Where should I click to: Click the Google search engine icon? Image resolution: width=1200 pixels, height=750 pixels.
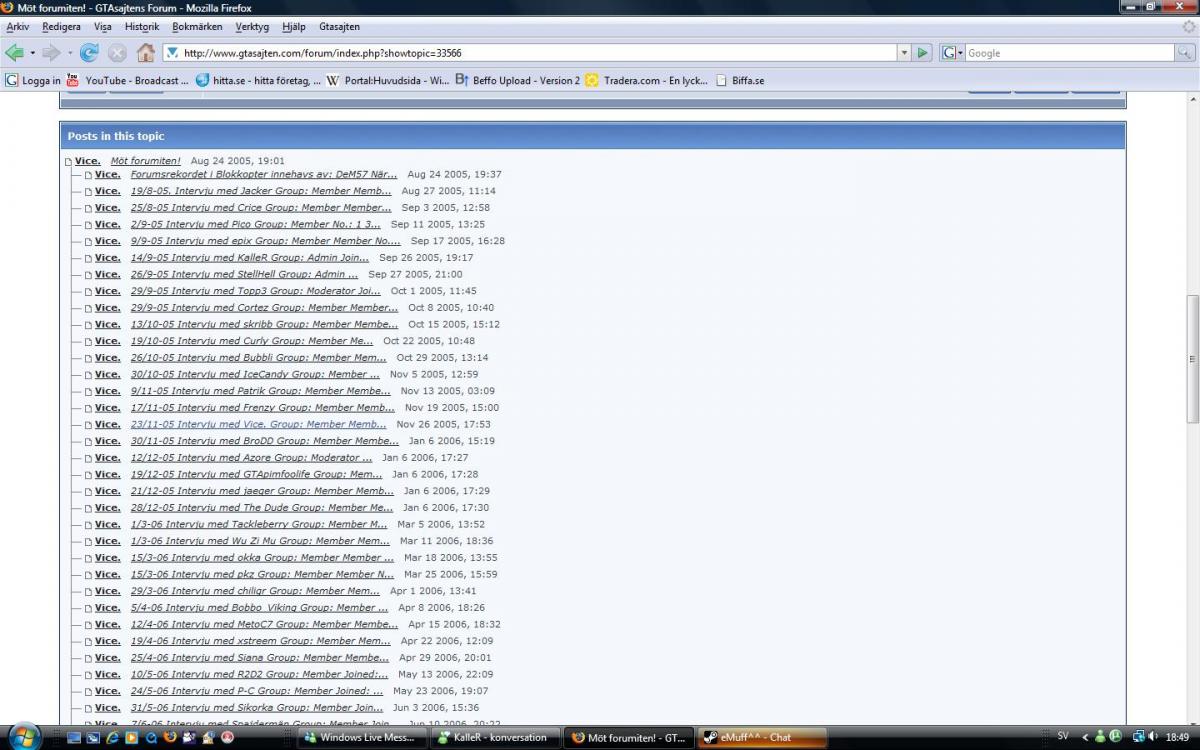948,53
